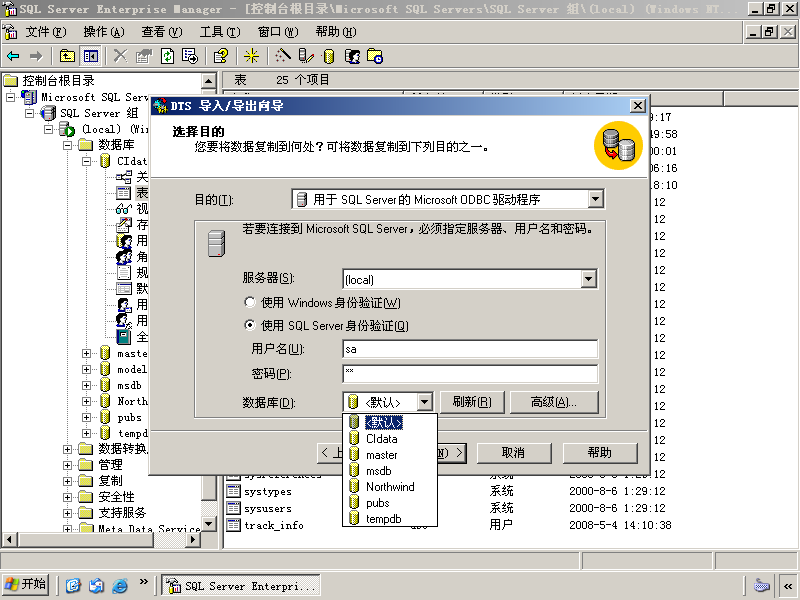Click the Properties toolbar icon
This screenshot has width=800, height=600.
point(144,56)
